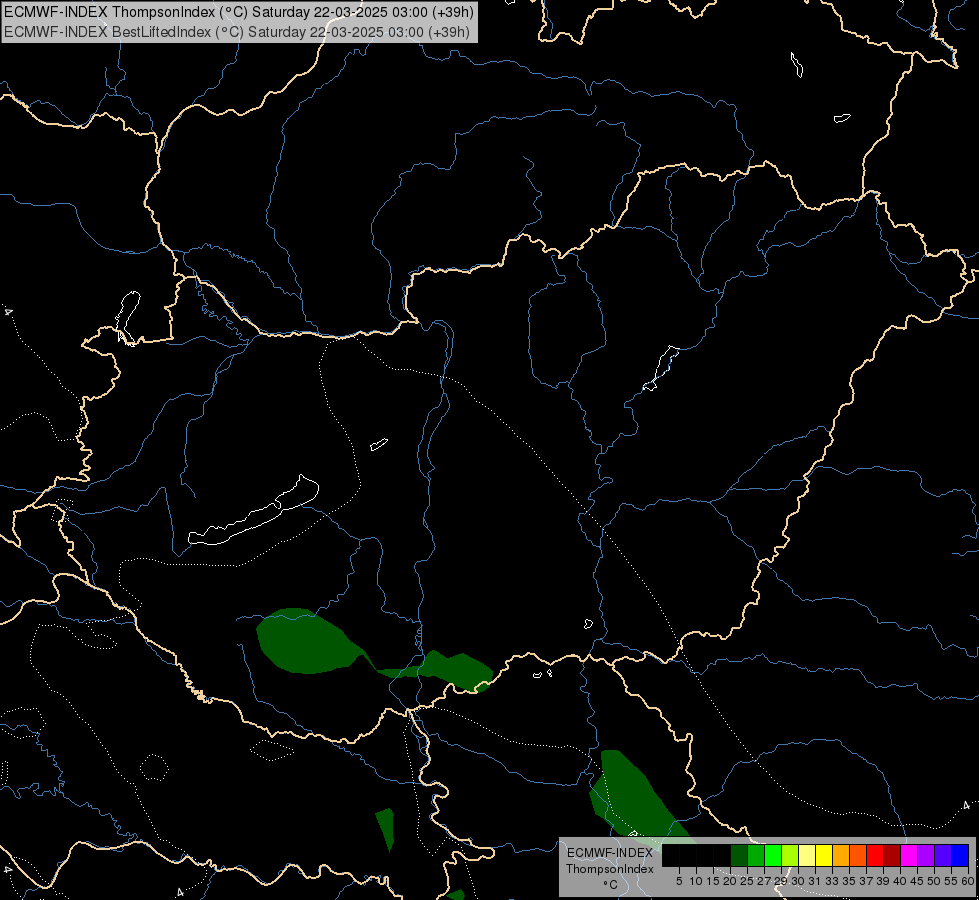Select the lime 29-30 legend swatch
The width and height of the screenshot is (979, 900).
coord(790,856)
